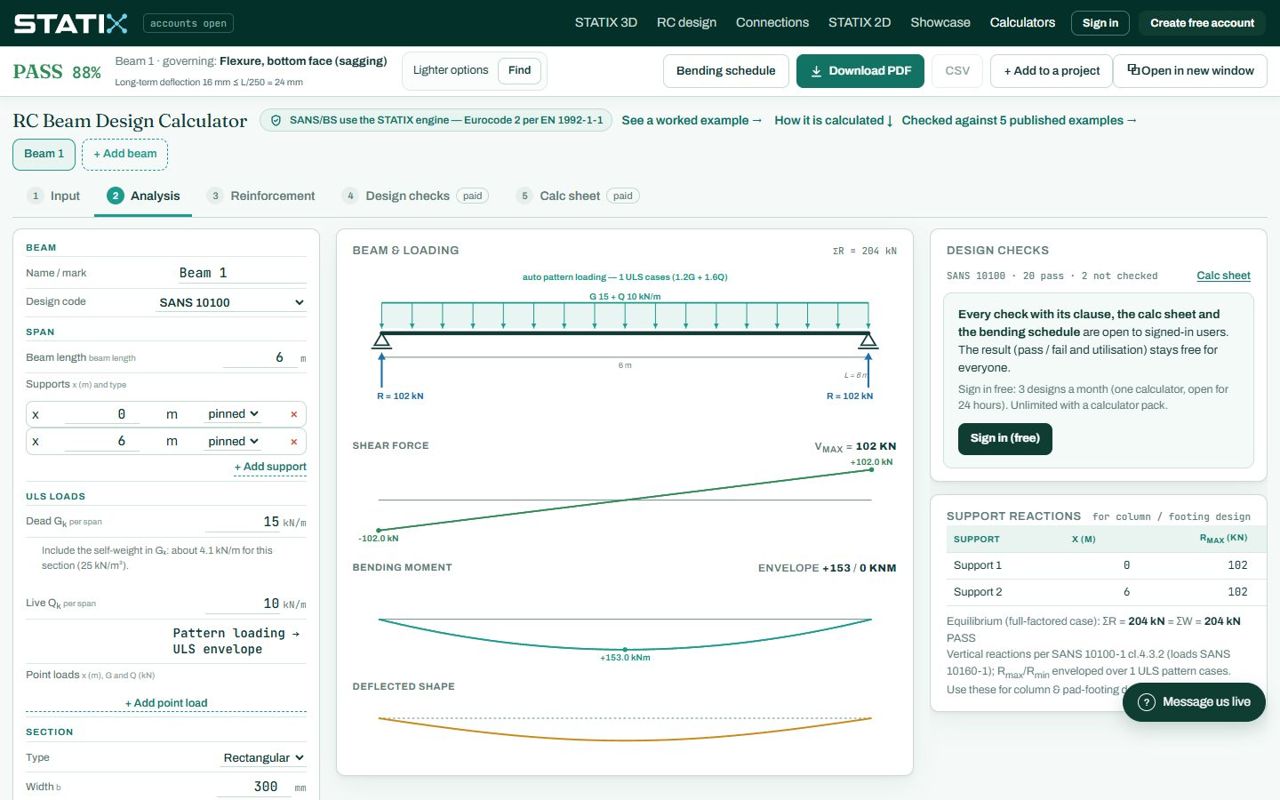Open the worked example link
This screenshot has width=1280, height=800.
click(692, 121)
